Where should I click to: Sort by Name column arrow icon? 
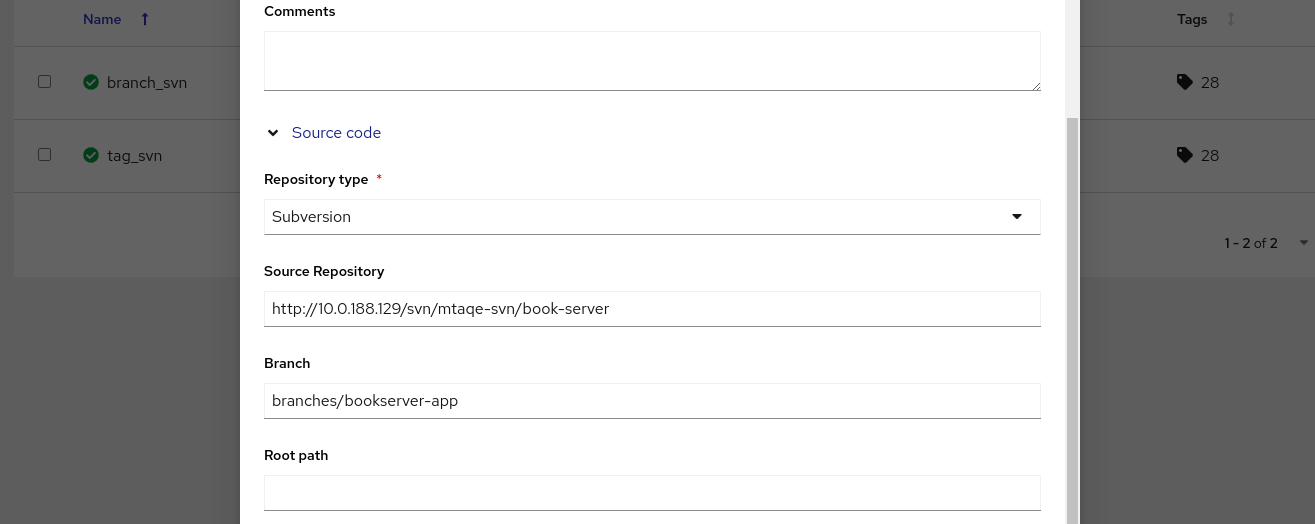tap(145, 19)
